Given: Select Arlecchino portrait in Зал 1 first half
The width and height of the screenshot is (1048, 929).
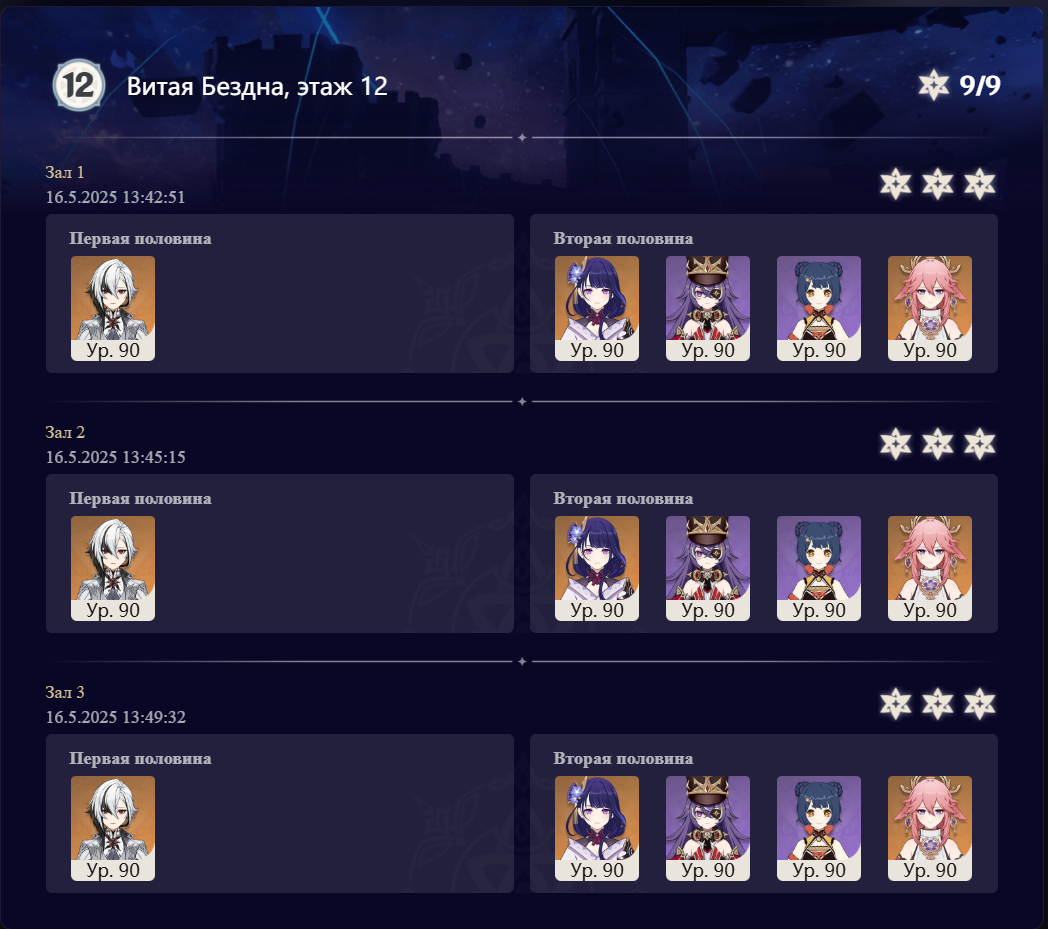Looking at the screenshot, I should coord(113,308).
